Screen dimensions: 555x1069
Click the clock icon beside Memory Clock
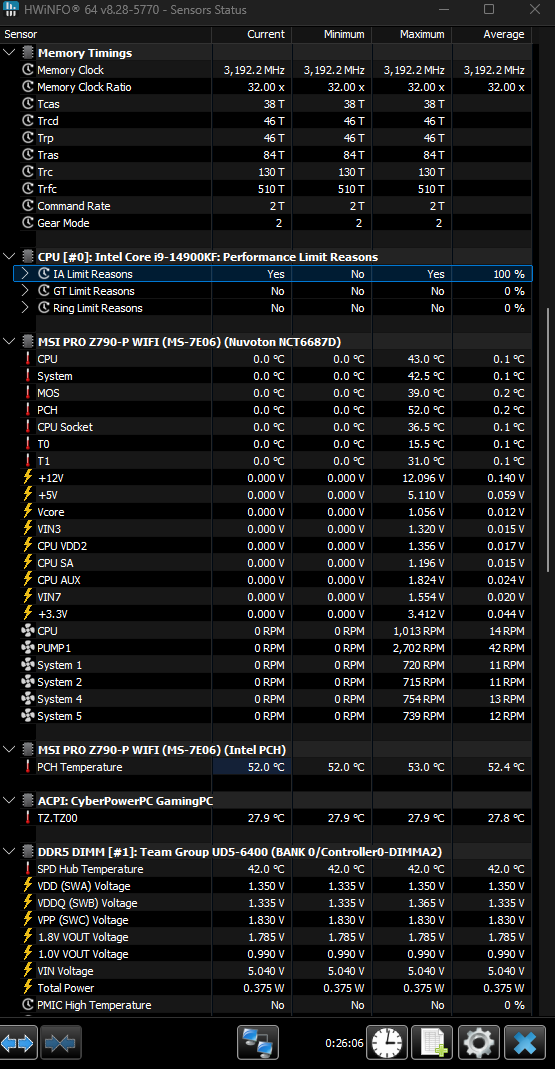28,70
